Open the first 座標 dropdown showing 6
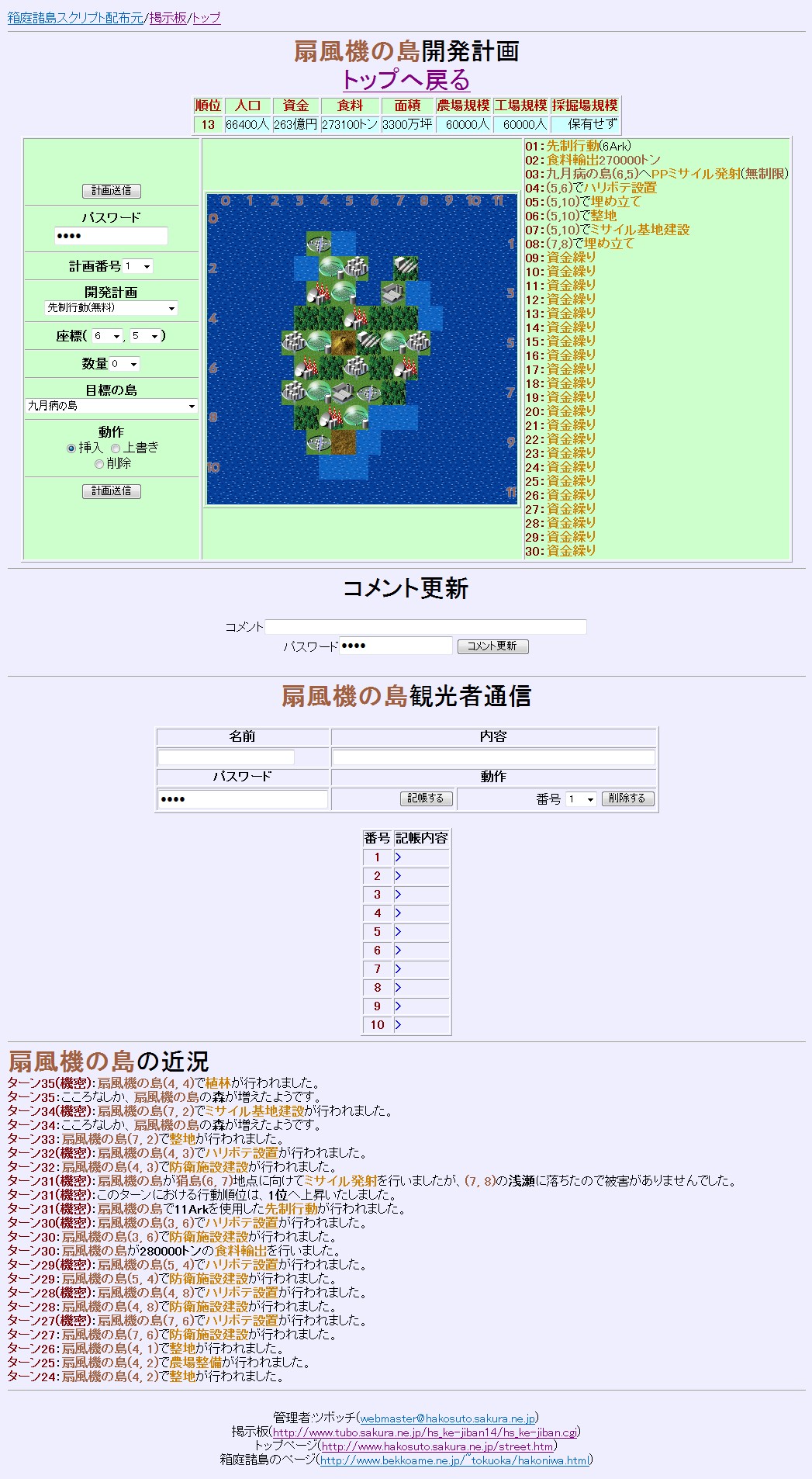812x1479 pixels. pyautogui.click(x=107, y=336)
